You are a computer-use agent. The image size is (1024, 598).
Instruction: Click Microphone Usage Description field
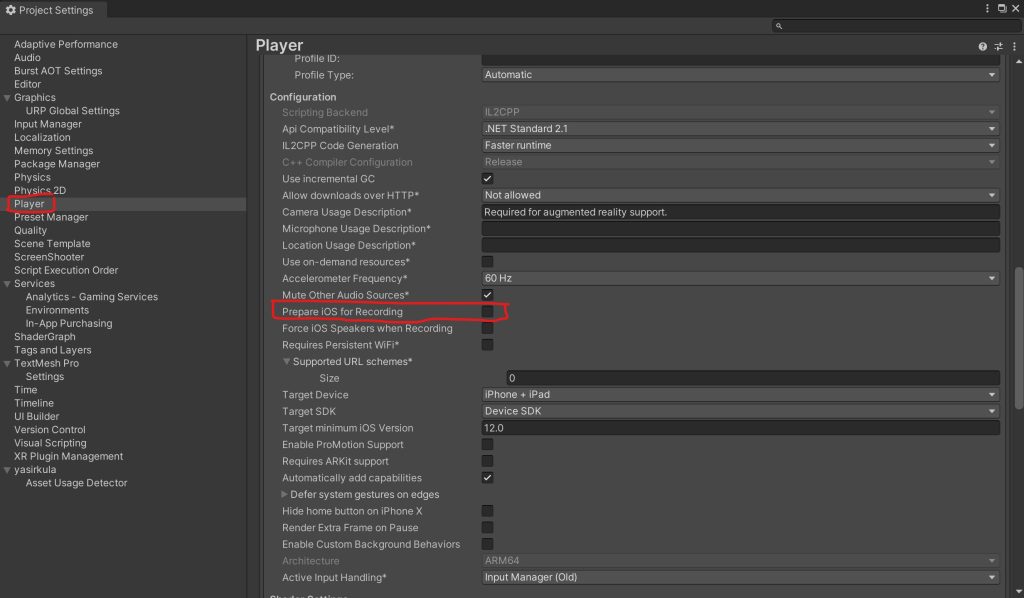point(741,228)
